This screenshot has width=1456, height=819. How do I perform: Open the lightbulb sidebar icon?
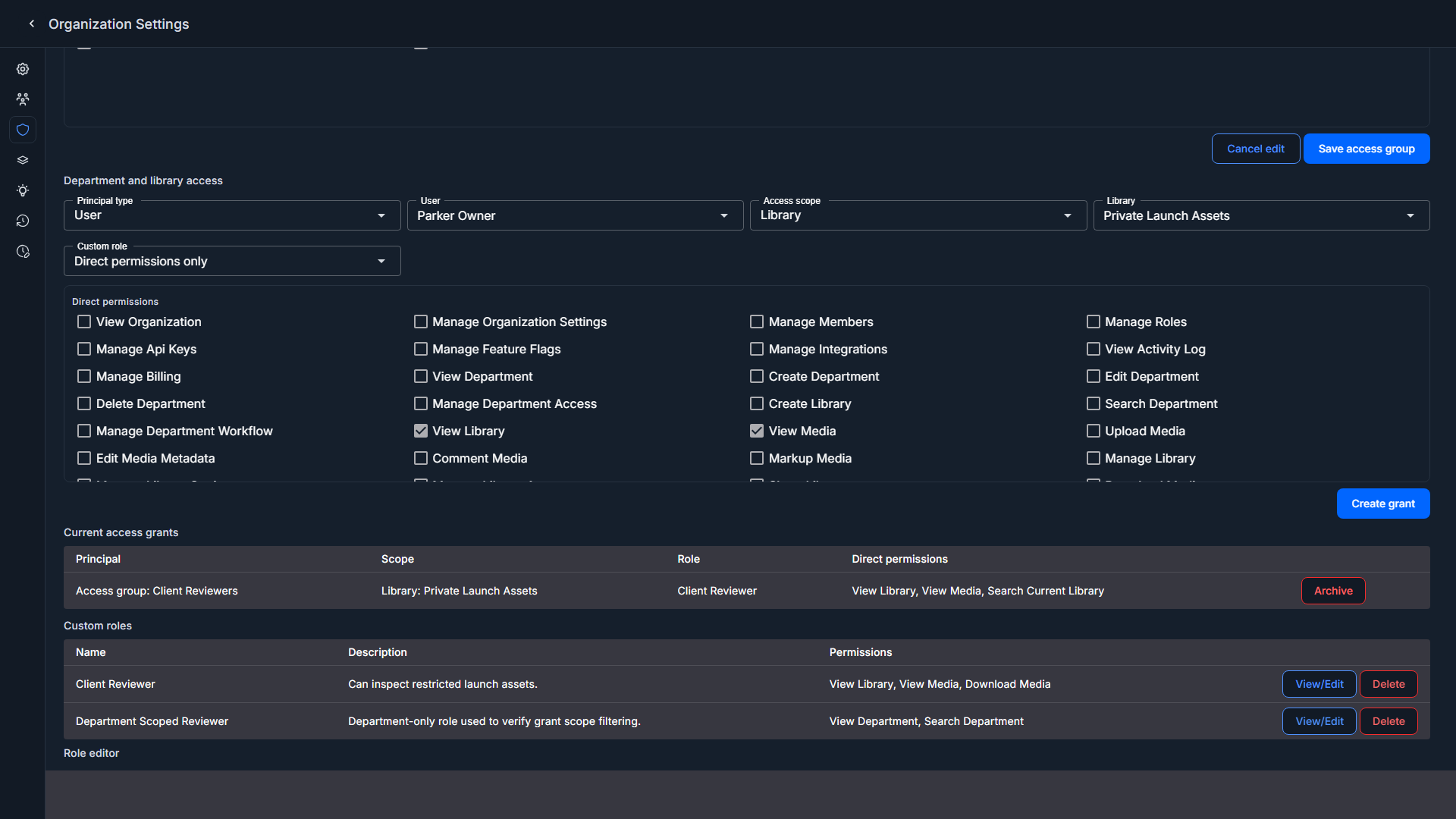pos(23,190)
